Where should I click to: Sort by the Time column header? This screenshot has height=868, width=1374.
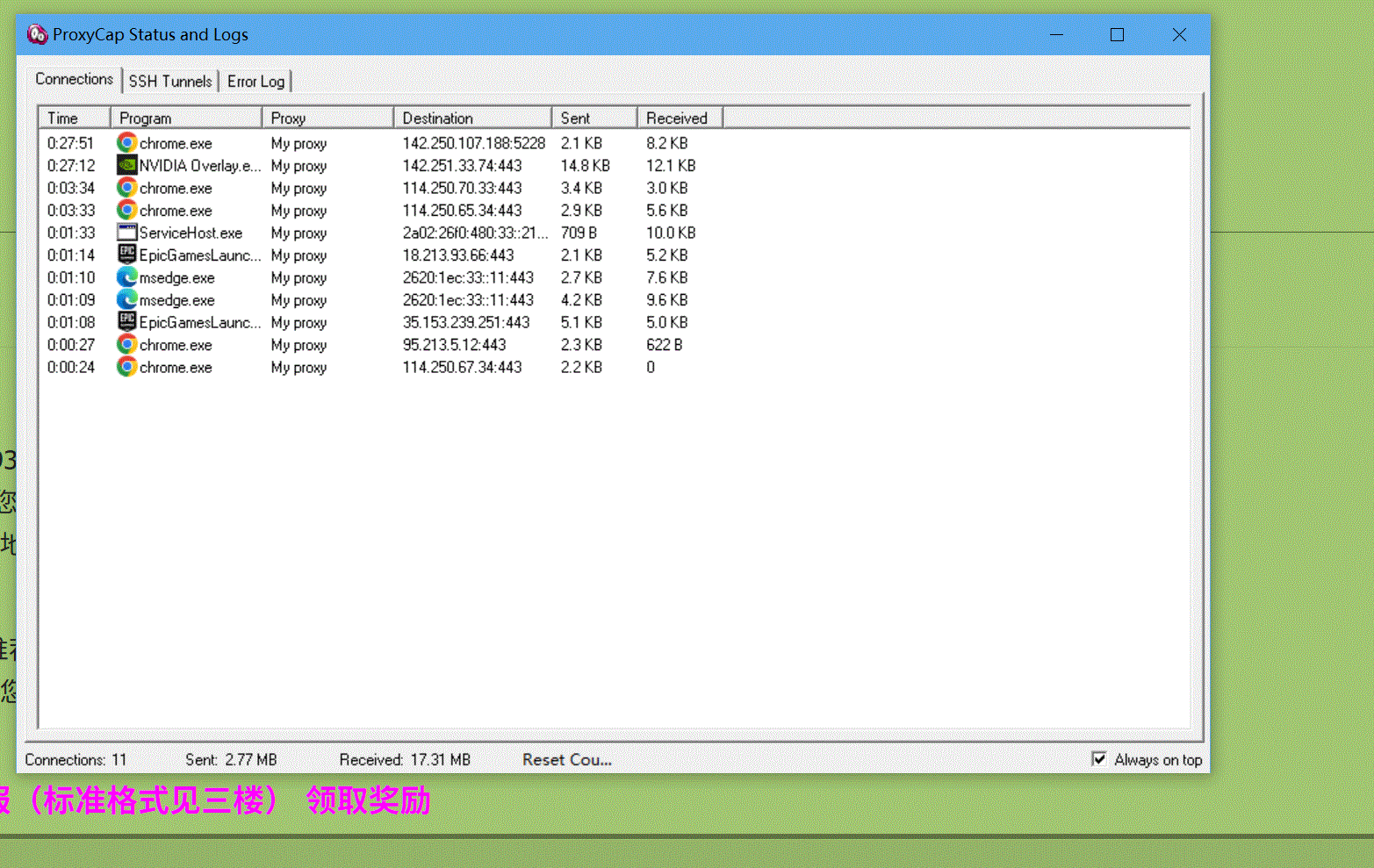tap(75, 118)
